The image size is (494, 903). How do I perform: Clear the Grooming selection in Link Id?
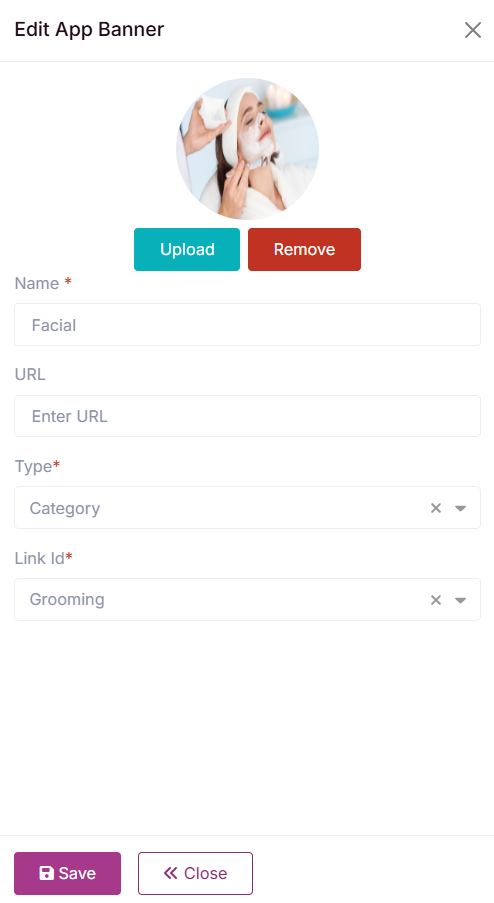(436, 600)
